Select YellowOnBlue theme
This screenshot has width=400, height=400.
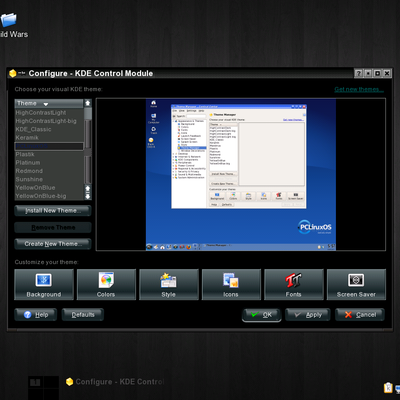tap(49, 188)
